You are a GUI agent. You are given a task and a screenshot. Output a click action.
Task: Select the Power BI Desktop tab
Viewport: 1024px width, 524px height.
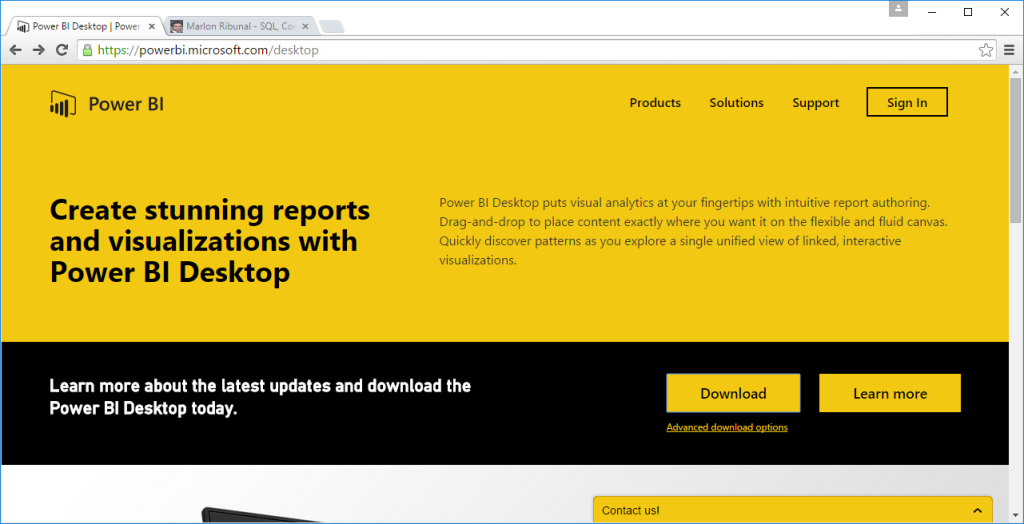click(x=86, y=27)
